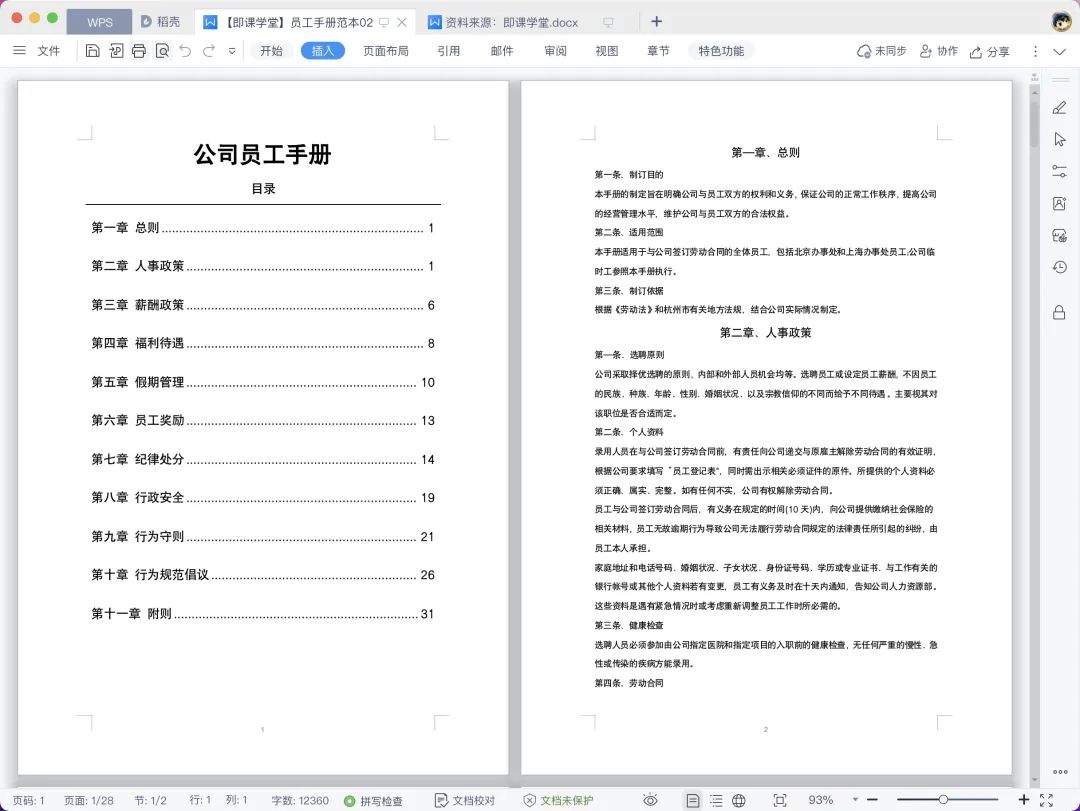Switch to page layout view in status bar

(x=693, y=800)
